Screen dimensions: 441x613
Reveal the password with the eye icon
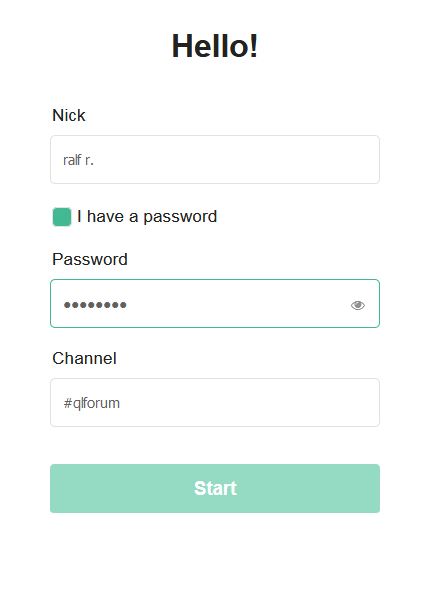click(357, 305)
